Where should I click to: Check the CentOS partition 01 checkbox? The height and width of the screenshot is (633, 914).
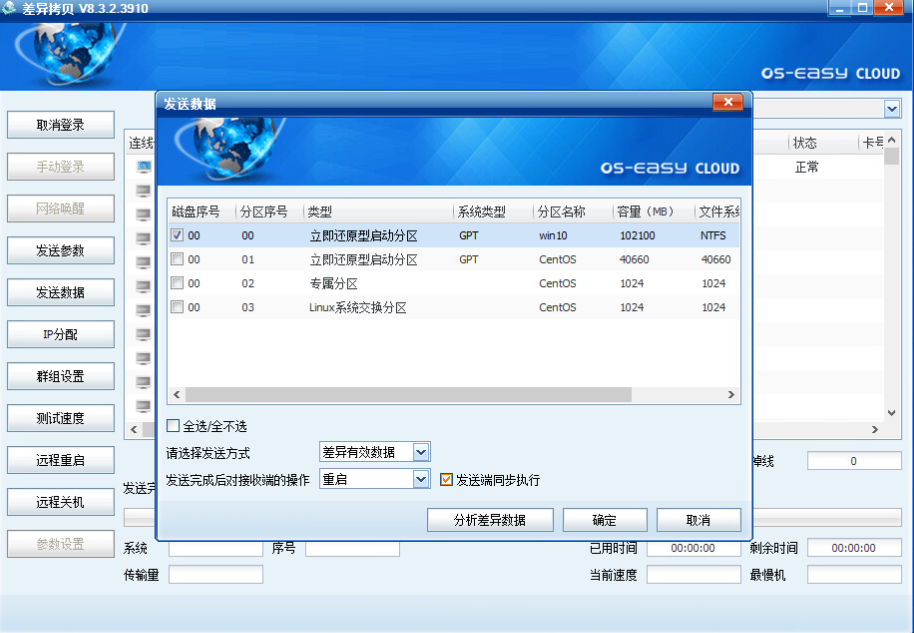tap(177, 260)
